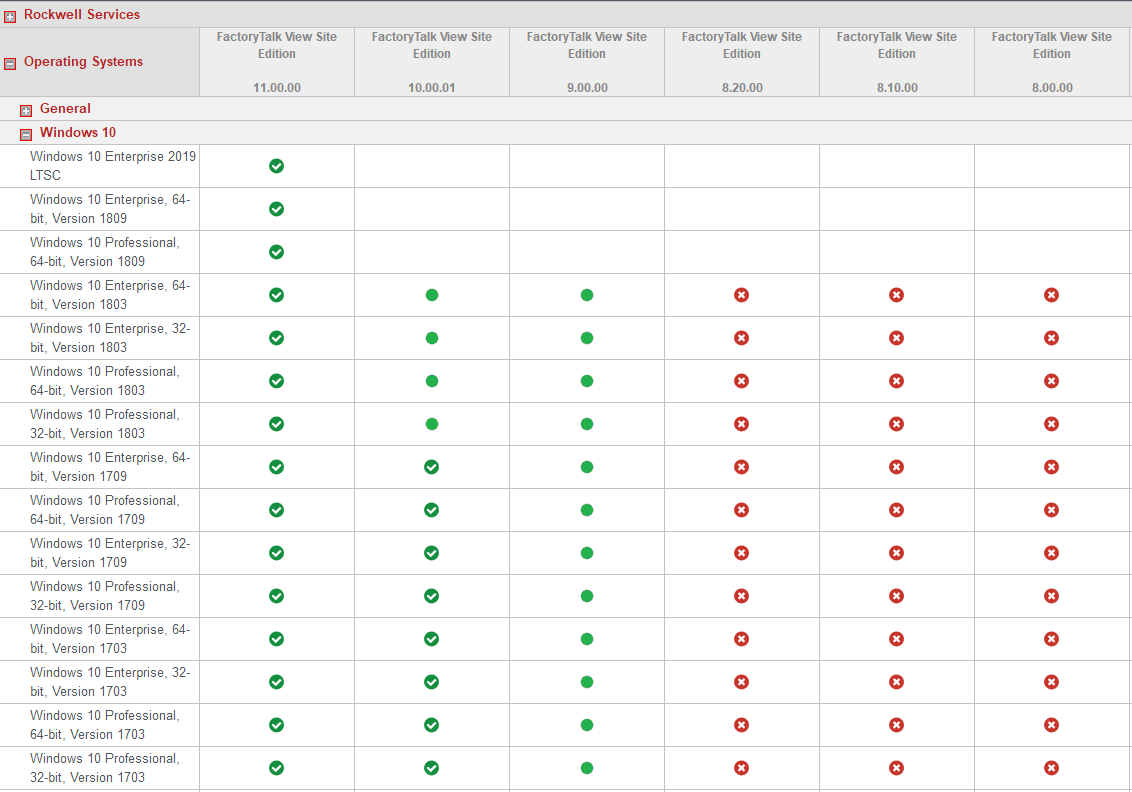Screen dimensions: 1132x792
Task: Click red X for Enterprise 32-bit 1803 under 8.20.00
Action: pyautogui.click(x=741, y=338)
